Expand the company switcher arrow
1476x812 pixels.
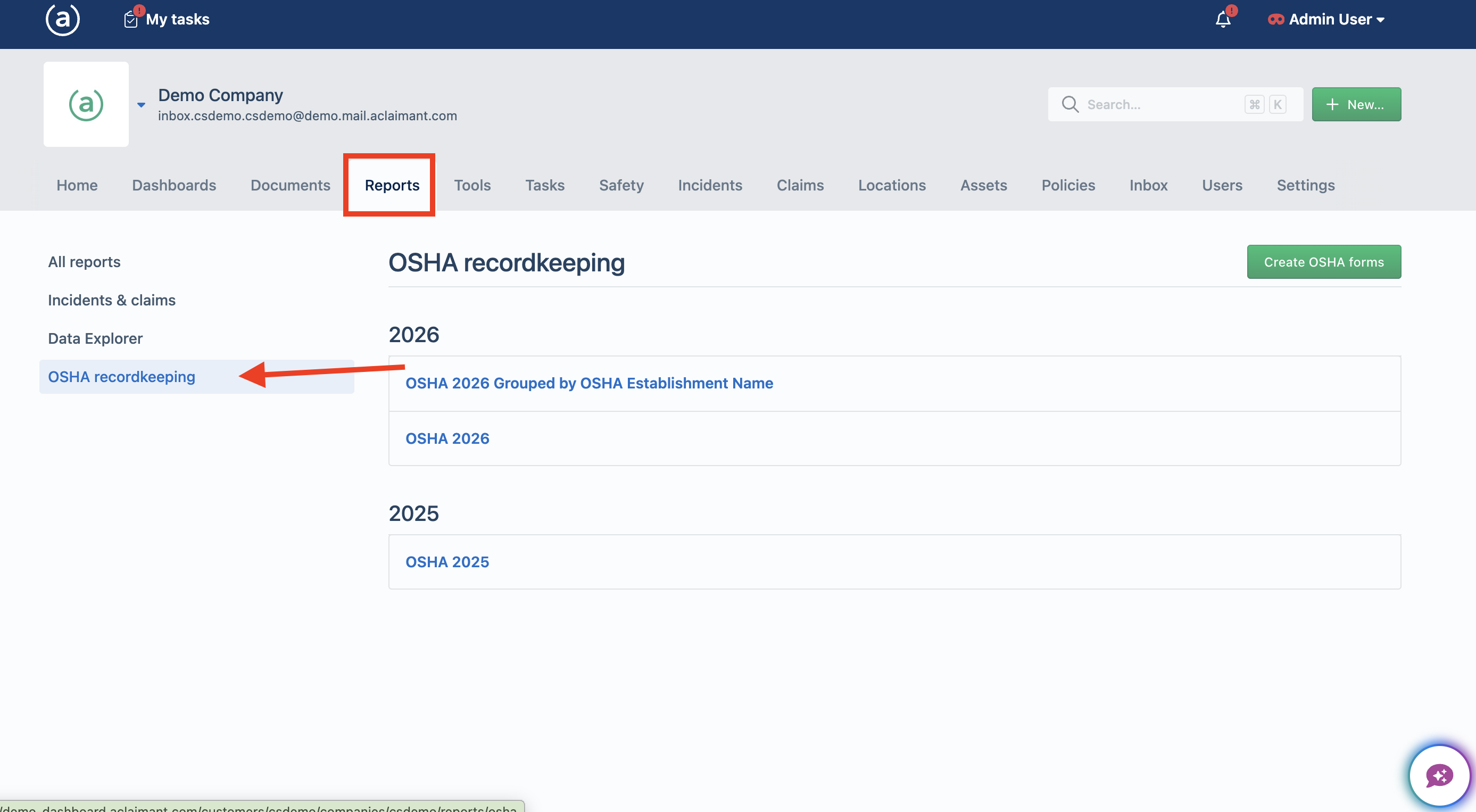141,105
